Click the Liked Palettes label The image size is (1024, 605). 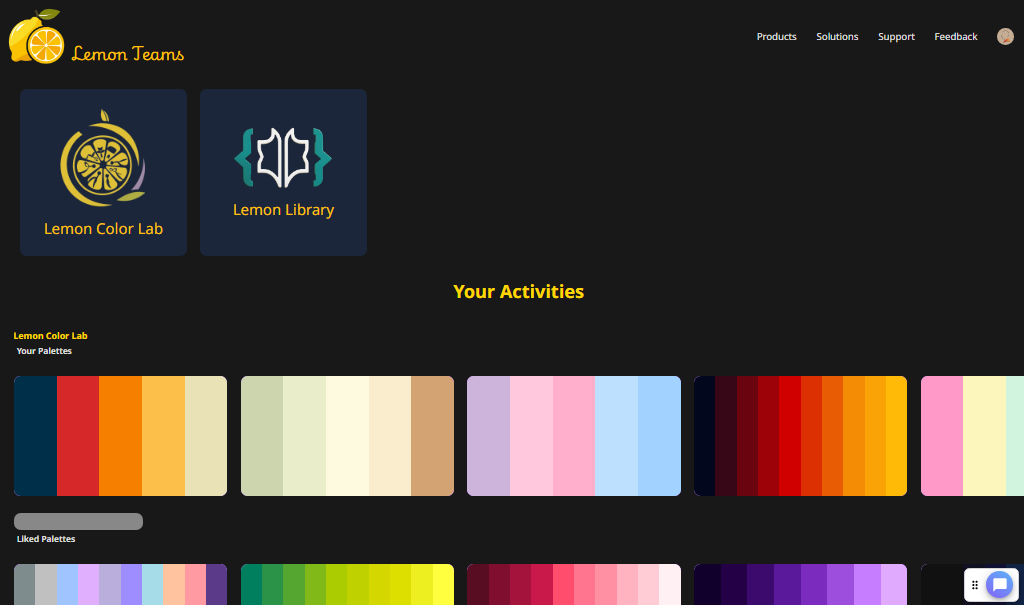46,539
